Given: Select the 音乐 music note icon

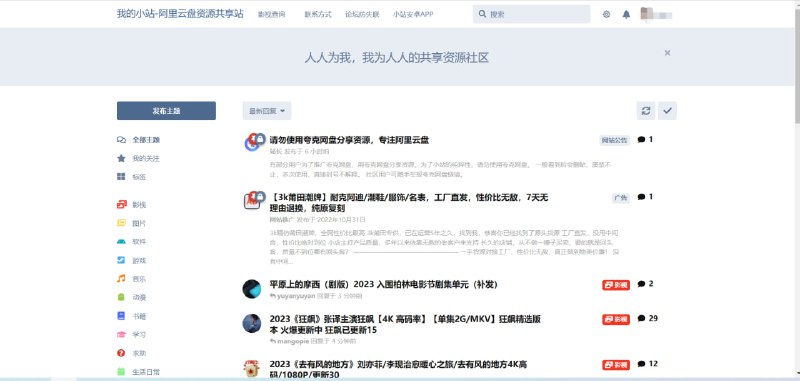Looking at the screenshot, I should tap(121, 278).
